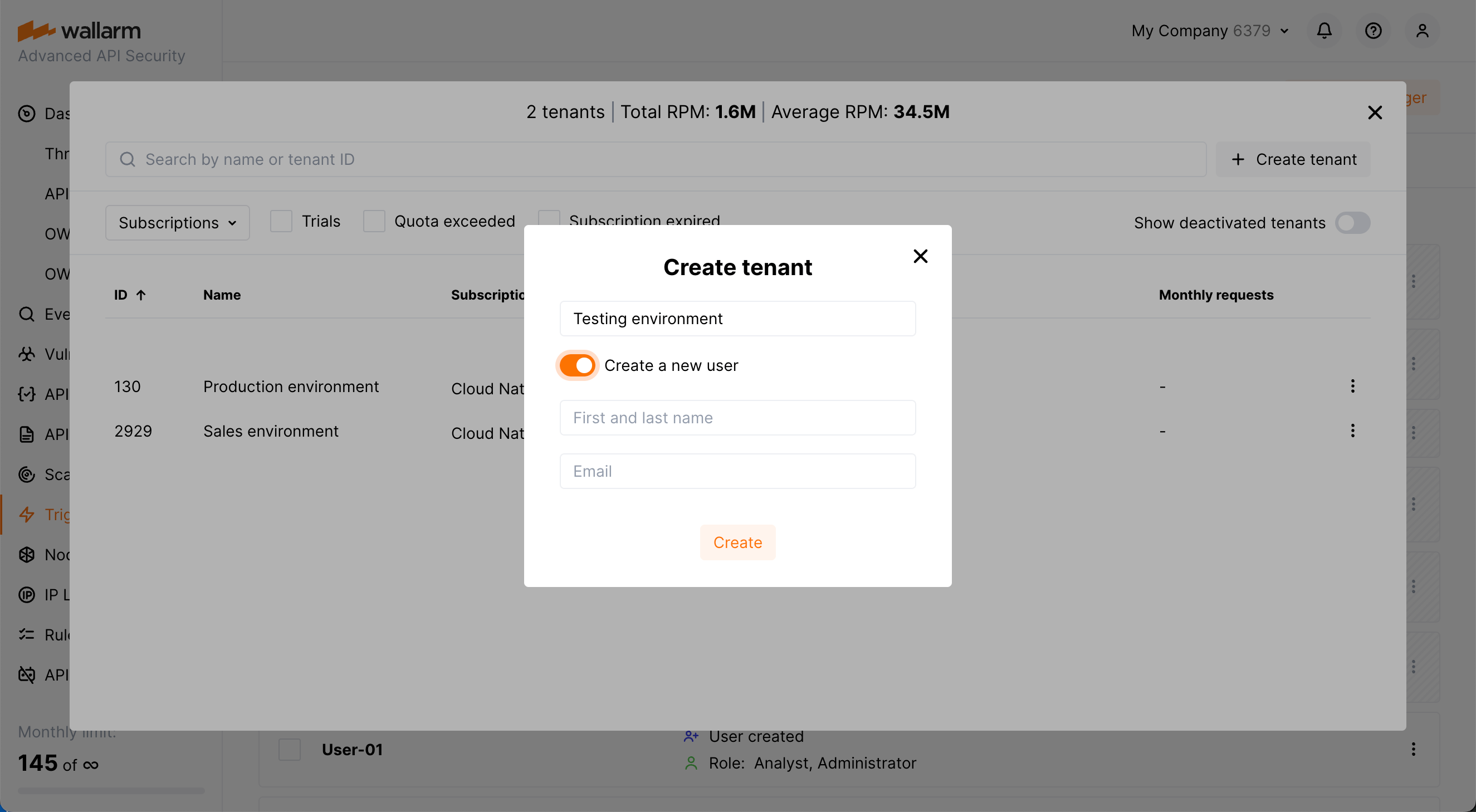Open IP Lists from the sidebar
This screenshot has height=812, width=1476.
[27, 594]
